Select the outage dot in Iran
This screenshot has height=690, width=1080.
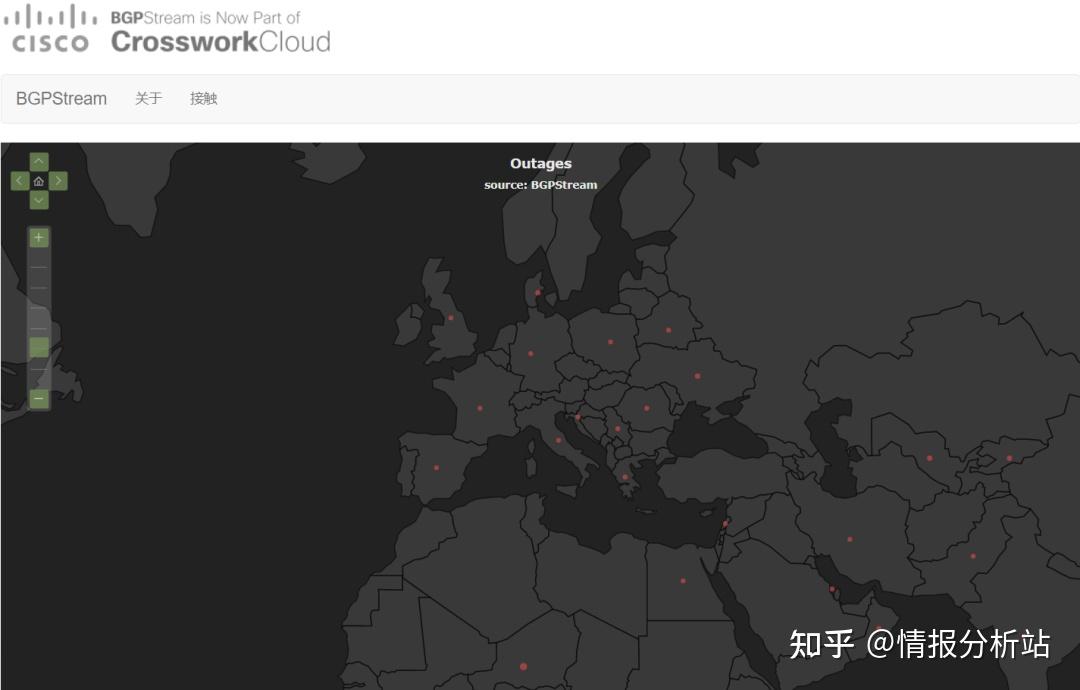tap(850, 539)
